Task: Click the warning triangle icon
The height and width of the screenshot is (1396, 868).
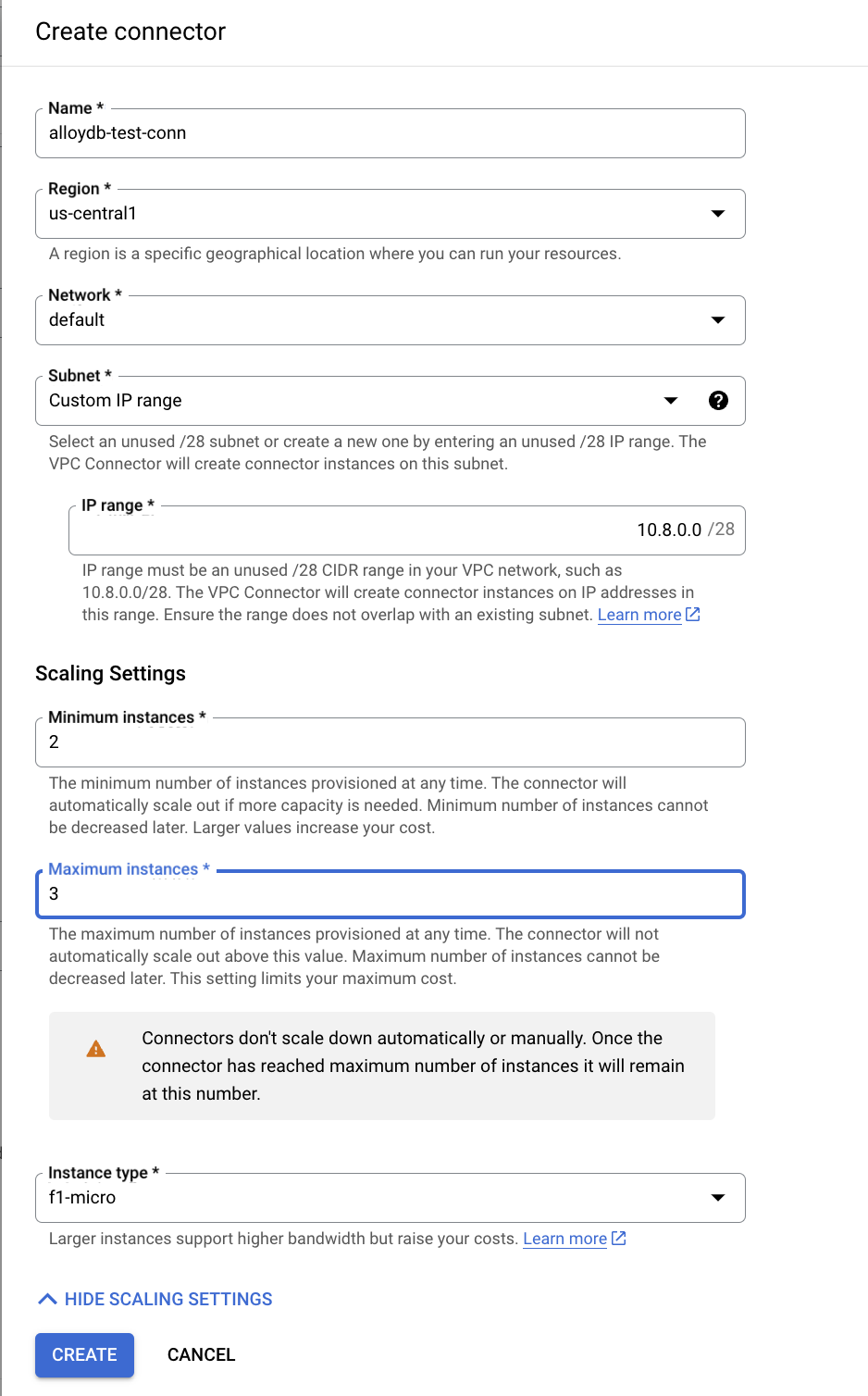Action: [96, 1049]
